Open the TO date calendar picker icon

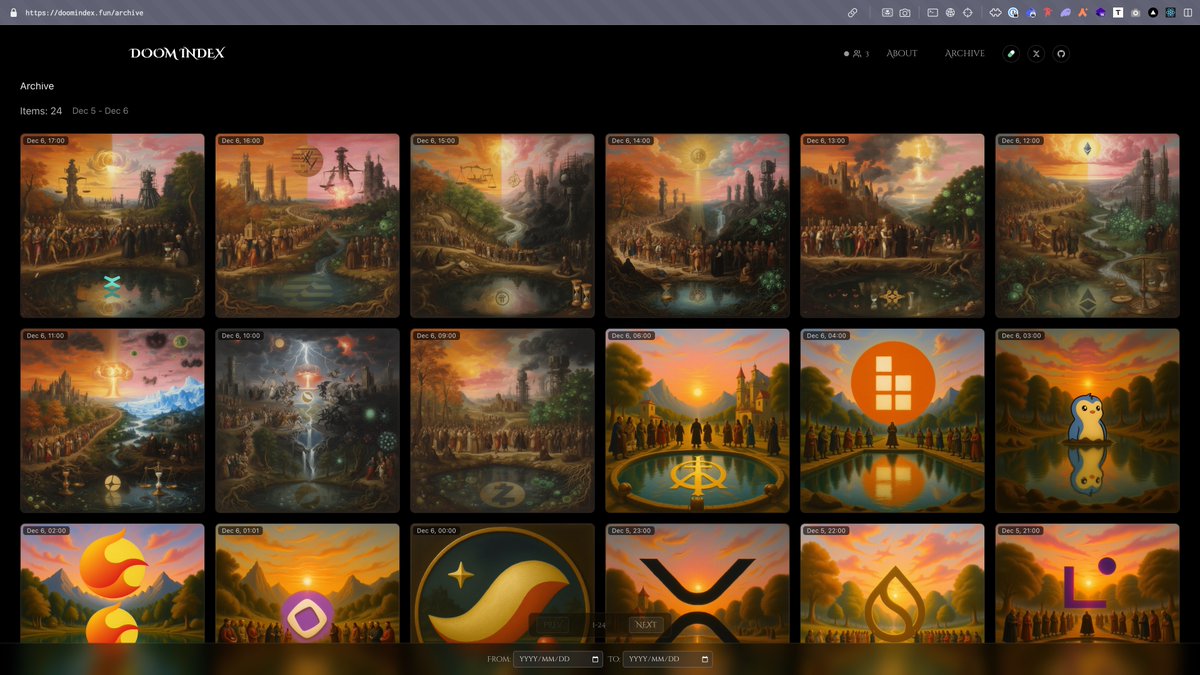706,659
